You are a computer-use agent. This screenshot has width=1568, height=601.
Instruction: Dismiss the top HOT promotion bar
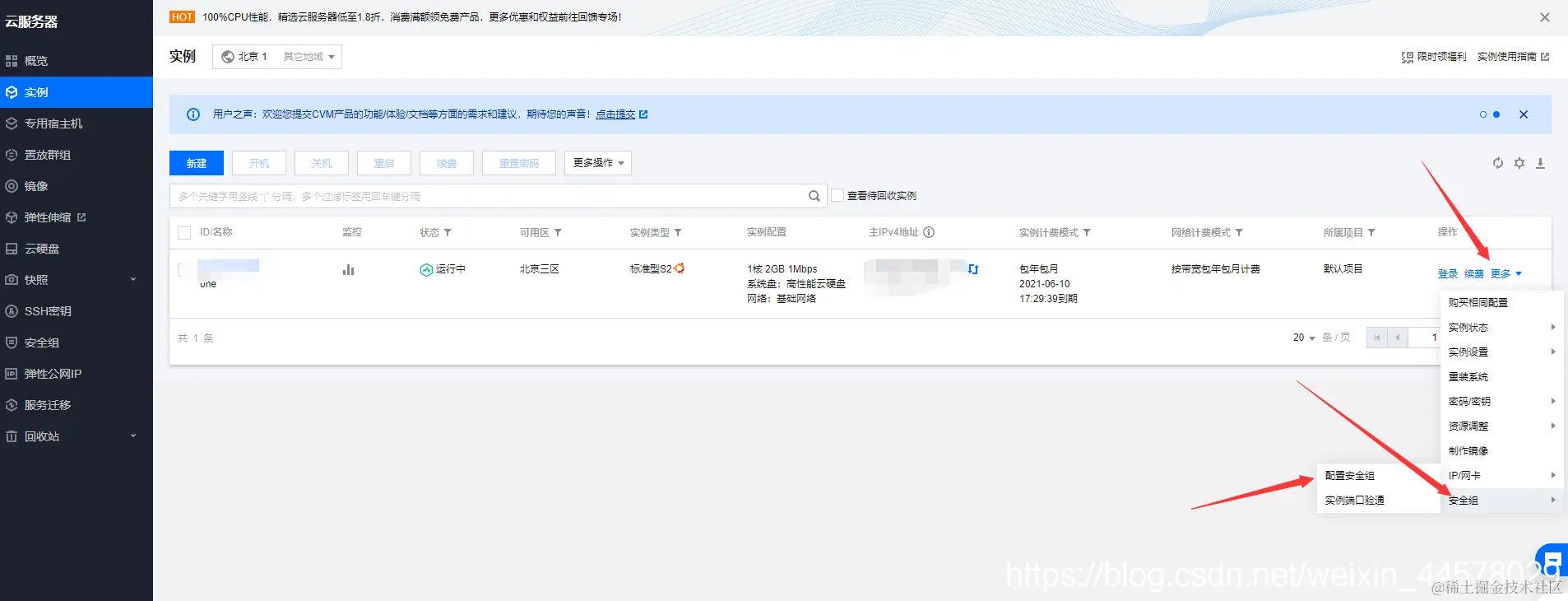[x=1545, y=17]
